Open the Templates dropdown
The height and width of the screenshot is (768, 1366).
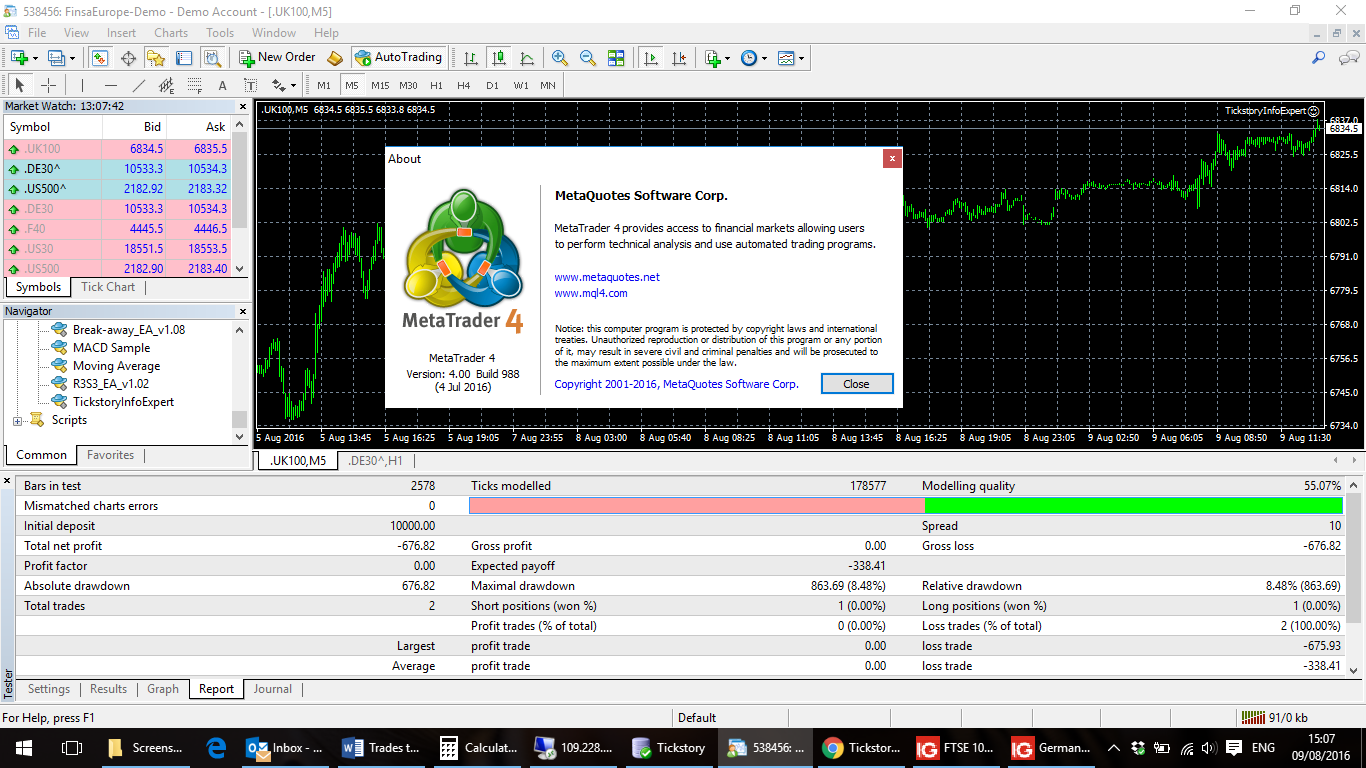791,58
